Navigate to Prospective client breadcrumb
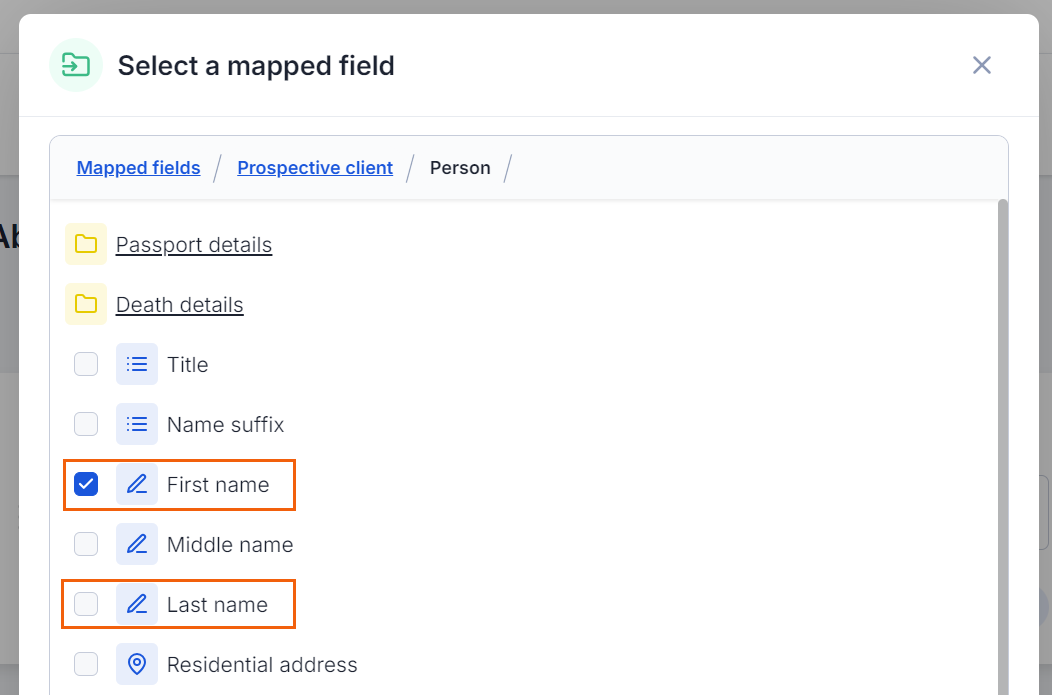 [315, 168]
